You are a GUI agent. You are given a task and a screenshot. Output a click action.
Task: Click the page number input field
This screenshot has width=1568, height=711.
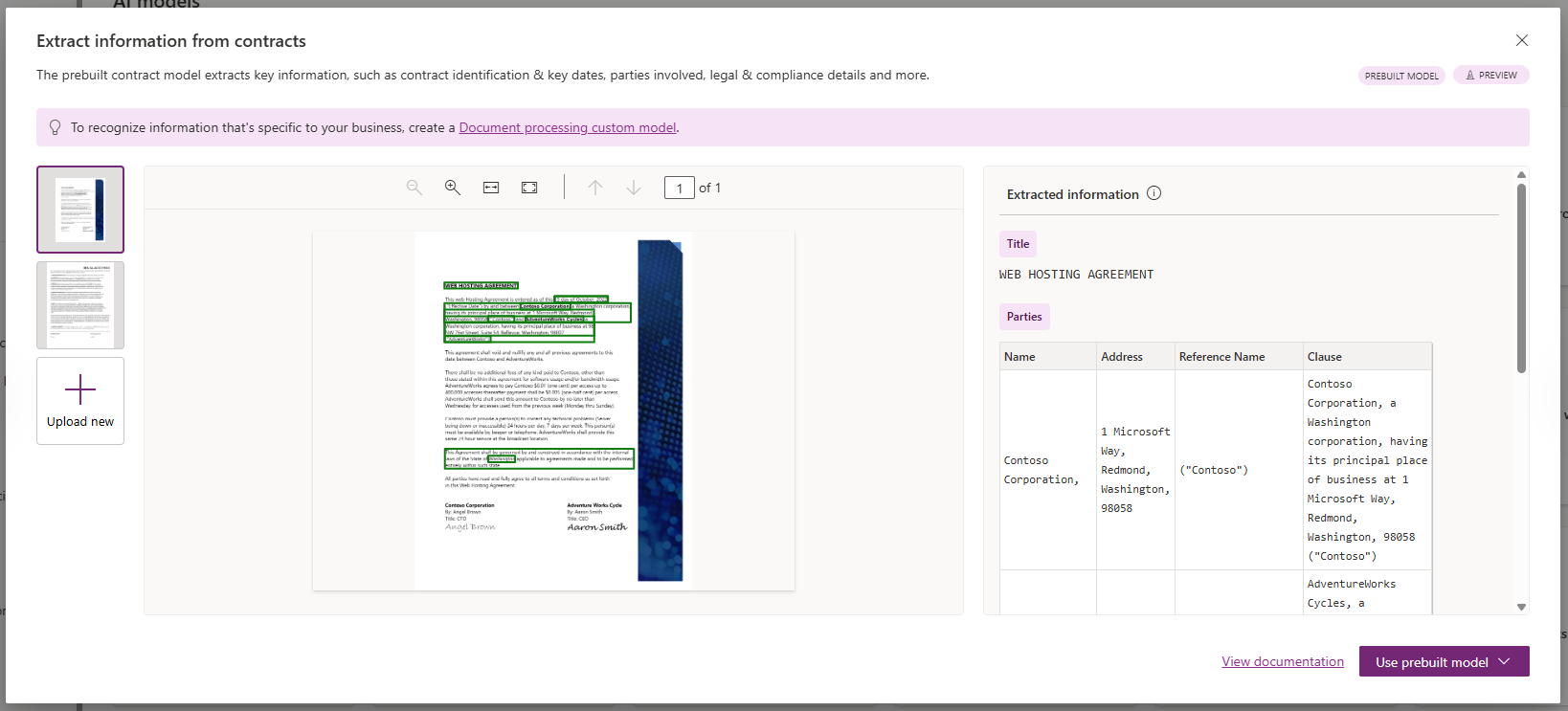coord(680,188)
